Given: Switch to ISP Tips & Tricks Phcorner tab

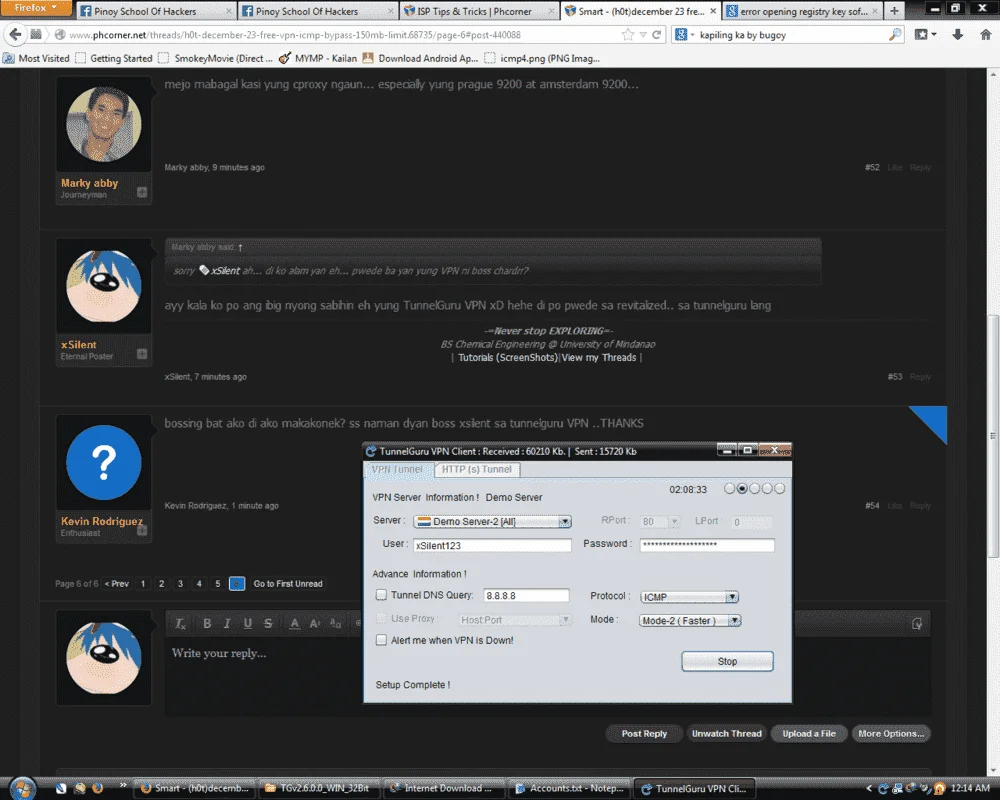Looking at the screenshot, I should click(x=478, y=11).
